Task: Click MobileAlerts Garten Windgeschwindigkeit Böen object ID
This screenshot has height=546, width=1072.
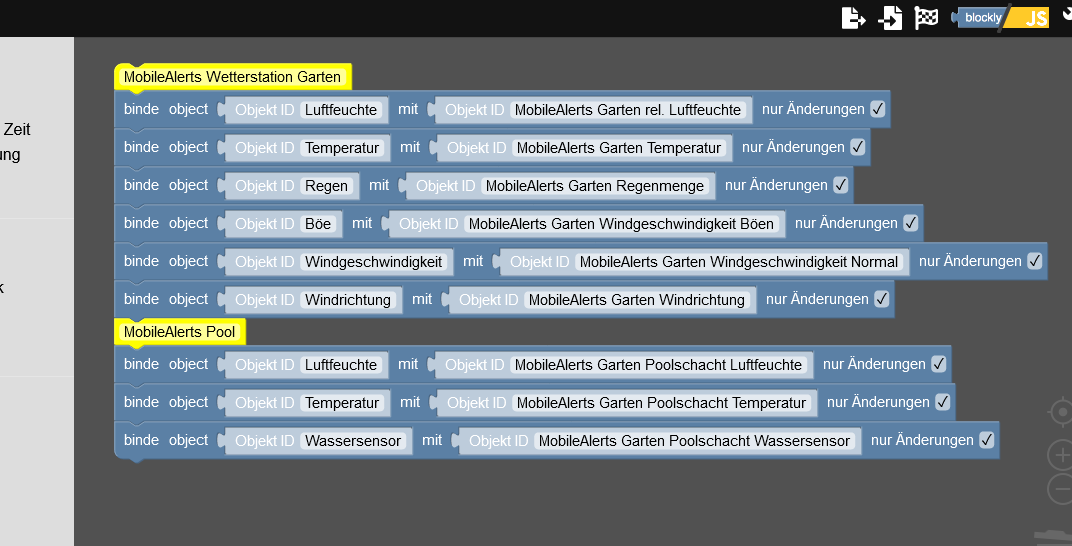Action: point(621,224)
